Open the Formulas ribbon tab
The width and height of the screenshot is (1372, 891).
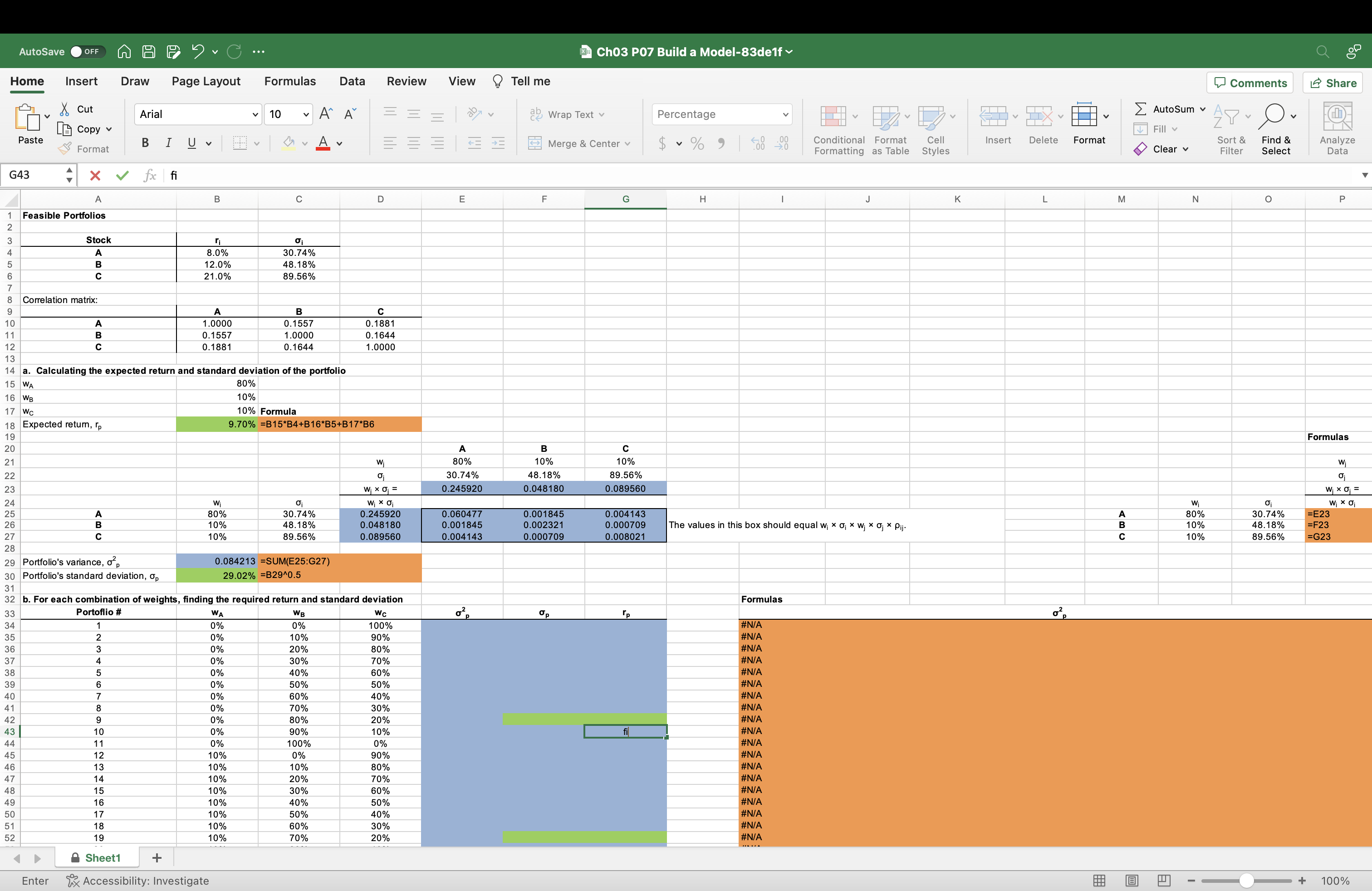pos(289,81)
